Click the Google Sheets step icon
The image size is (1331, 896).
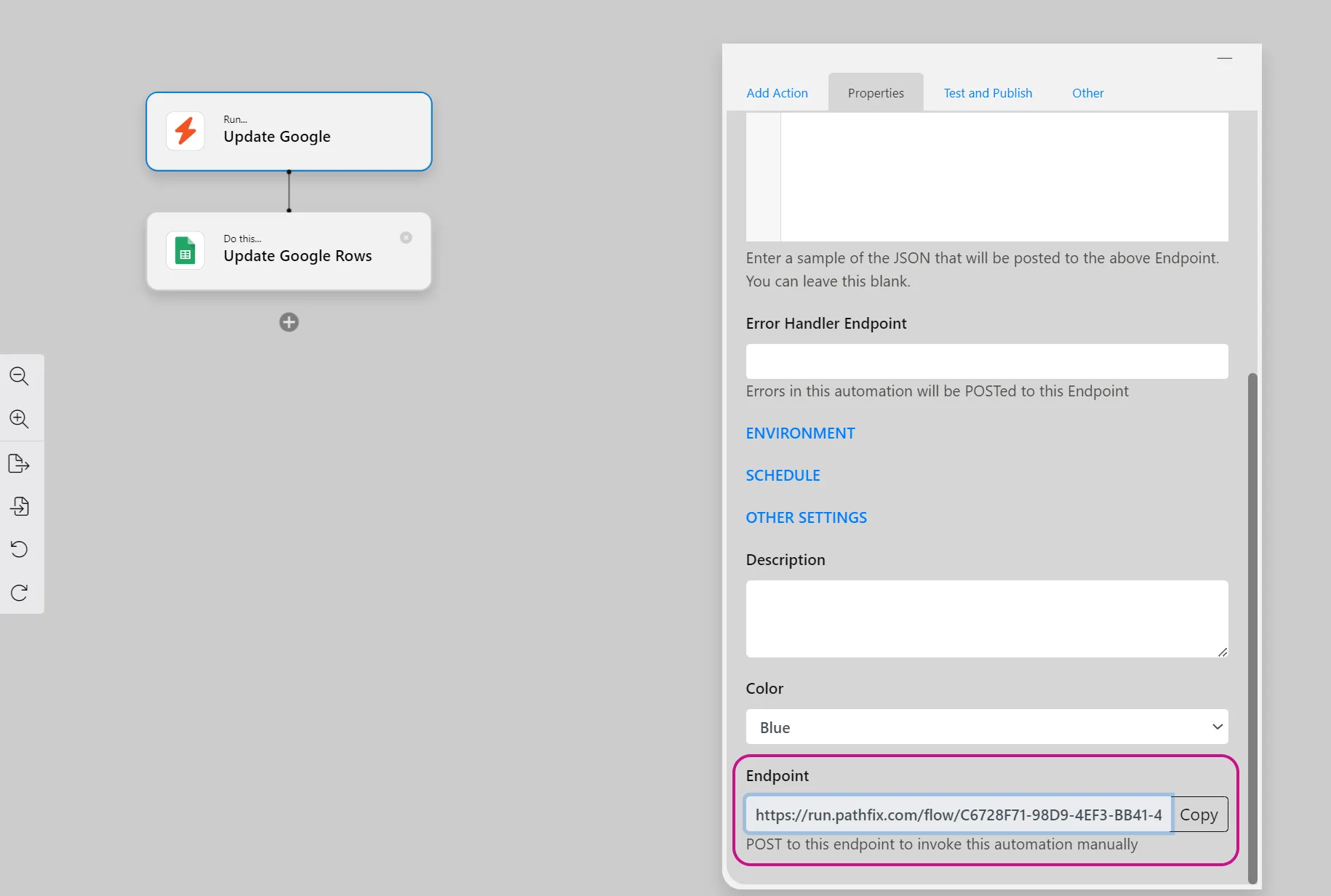(185, 250)
